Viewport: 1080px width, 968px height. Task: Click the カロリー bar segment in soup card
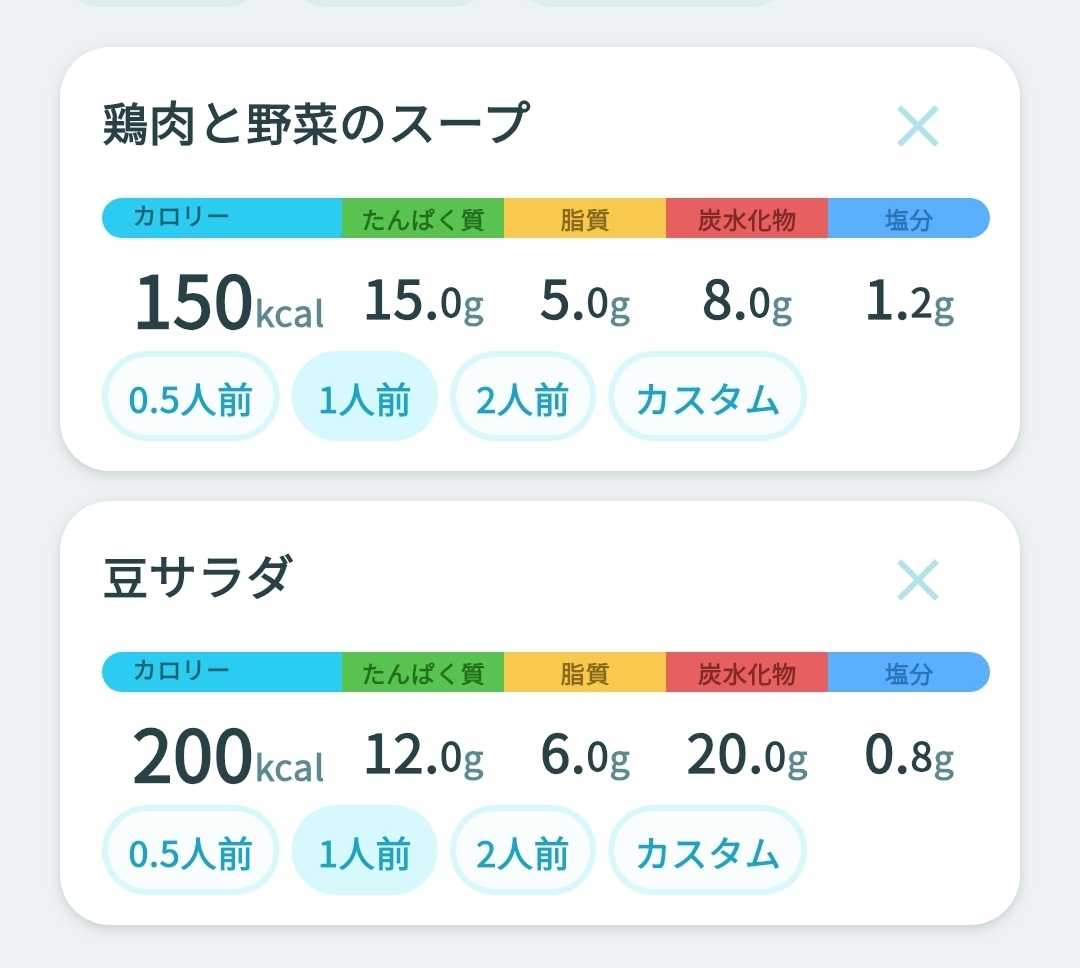222,218
